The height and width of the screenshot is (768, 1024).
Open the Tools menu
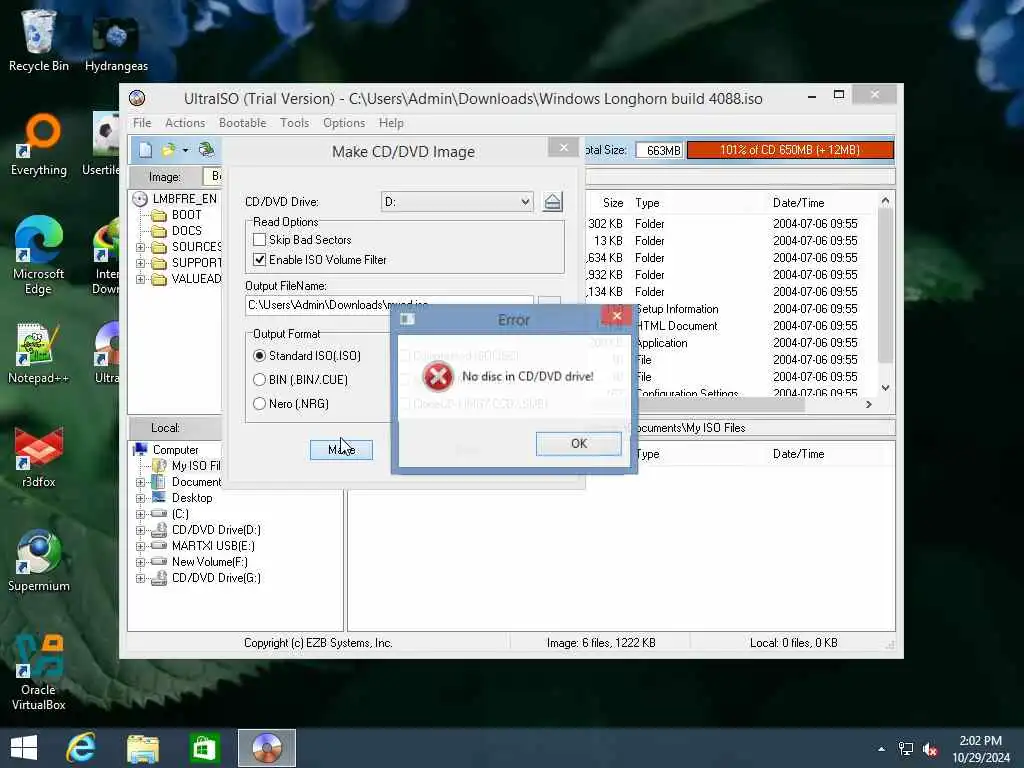pos(295,123)
